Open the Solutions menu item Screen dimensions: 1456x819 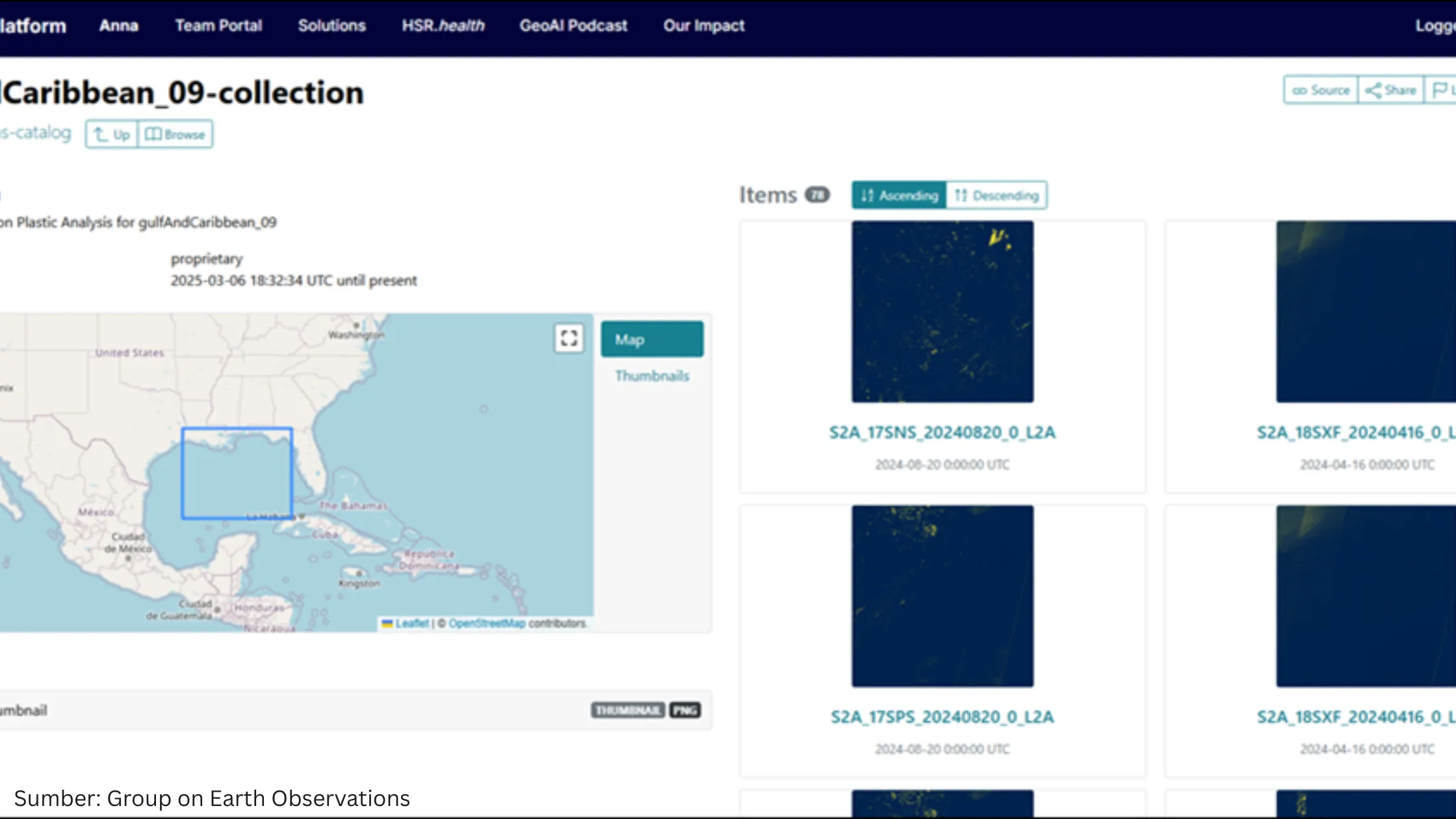click(331, 26)
